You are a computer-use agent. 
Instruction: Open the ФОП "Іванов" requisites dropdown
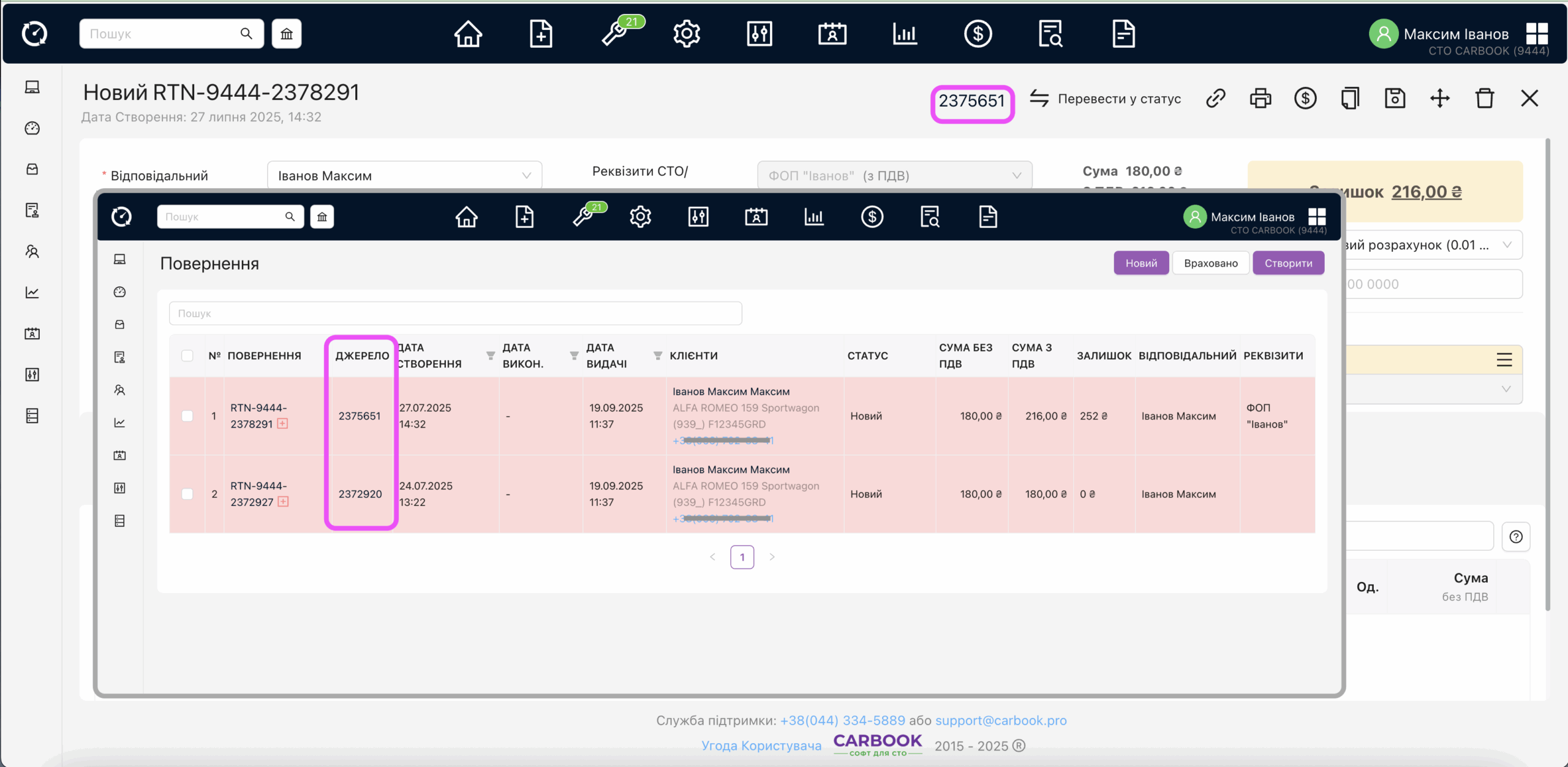point(894,176)
